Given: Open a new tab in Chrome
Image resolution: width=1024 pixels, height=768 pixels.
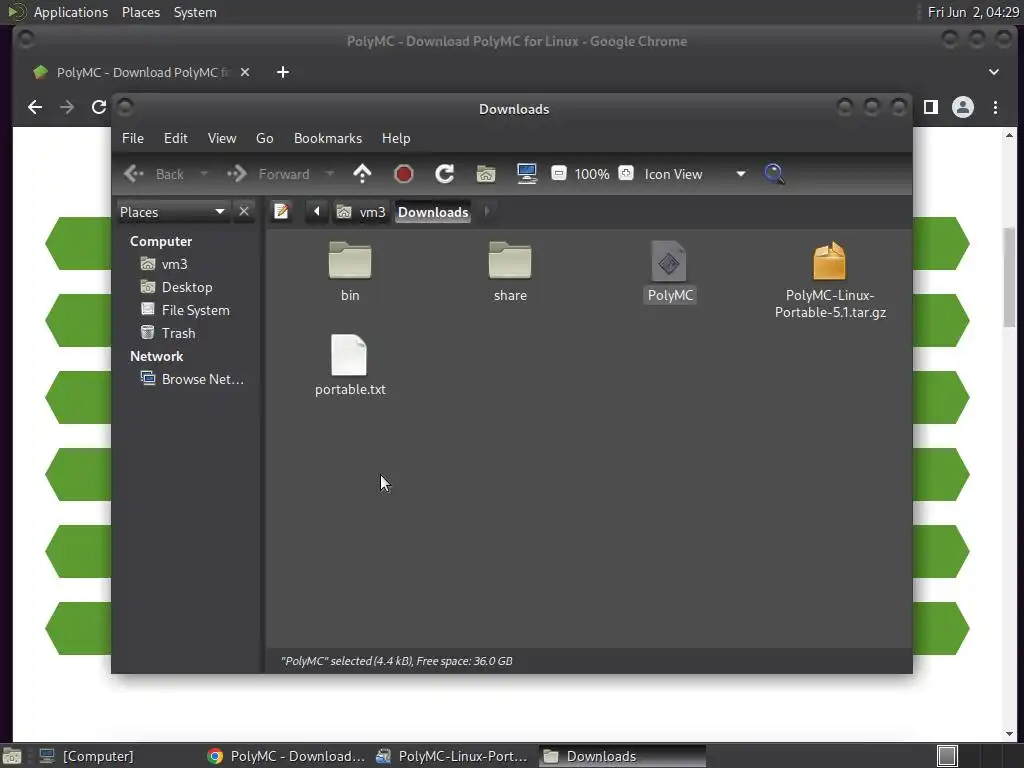Looking at the screenshot, I should [283, 72].
